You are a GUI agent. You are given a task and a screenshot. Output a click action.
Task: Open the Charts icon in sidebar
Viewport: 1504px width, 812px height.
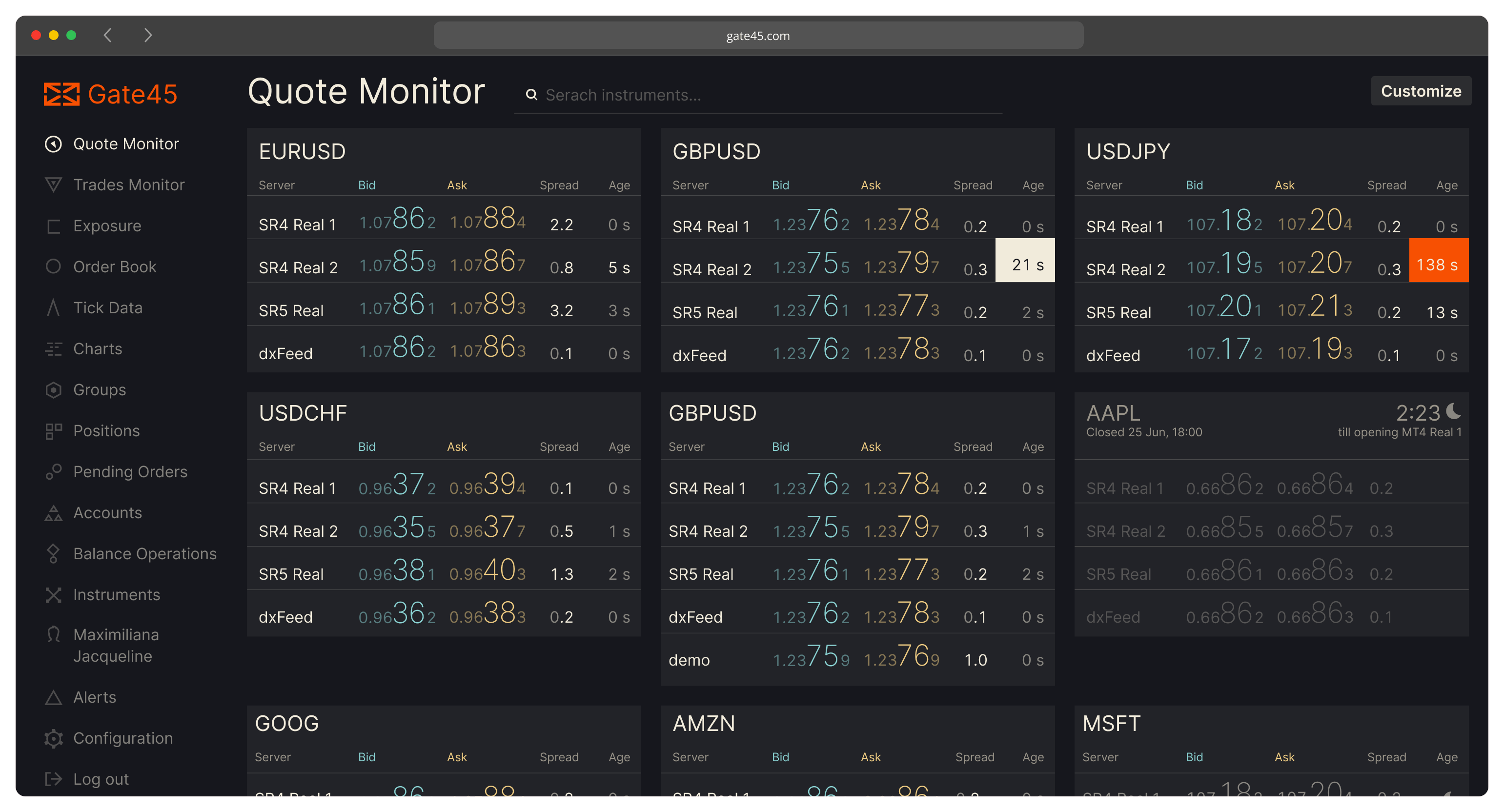click(x=53, y=349)
